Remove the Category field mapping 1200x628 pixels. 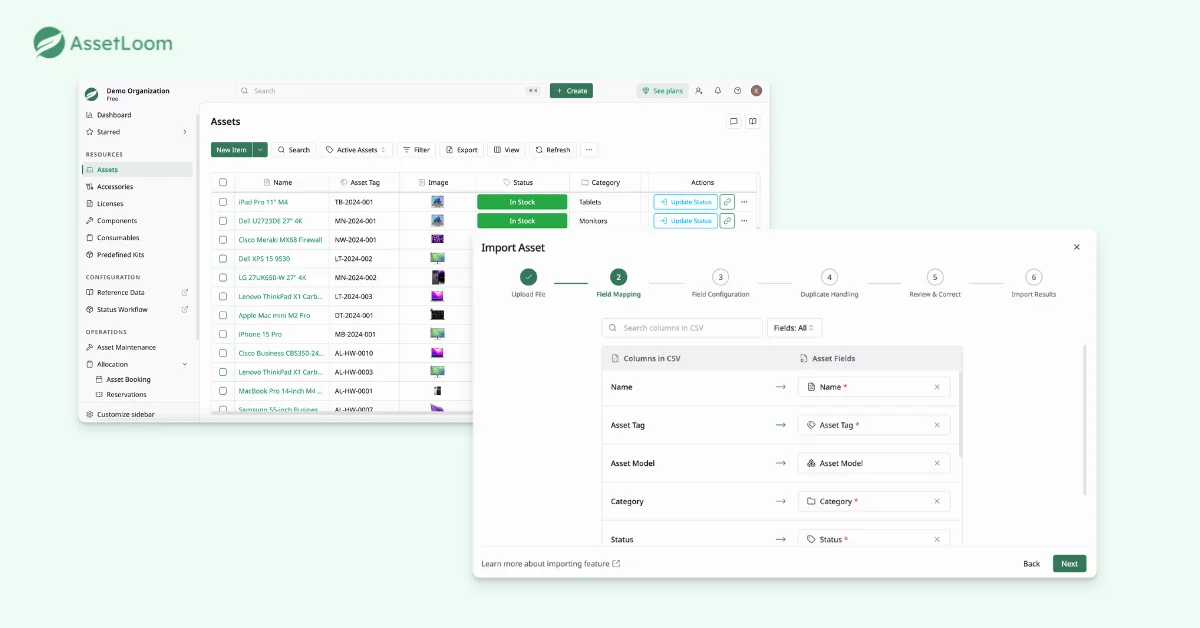tap(937, 501)
